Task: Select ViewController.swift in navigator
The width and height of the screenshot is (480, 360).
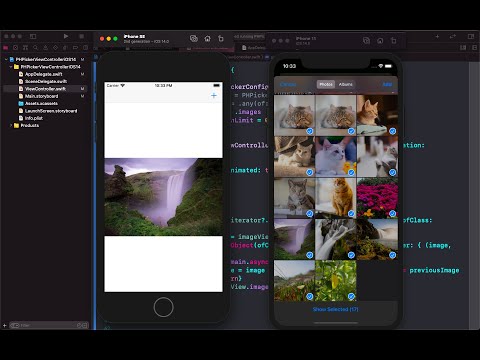Action: click(x=45, y=89)
